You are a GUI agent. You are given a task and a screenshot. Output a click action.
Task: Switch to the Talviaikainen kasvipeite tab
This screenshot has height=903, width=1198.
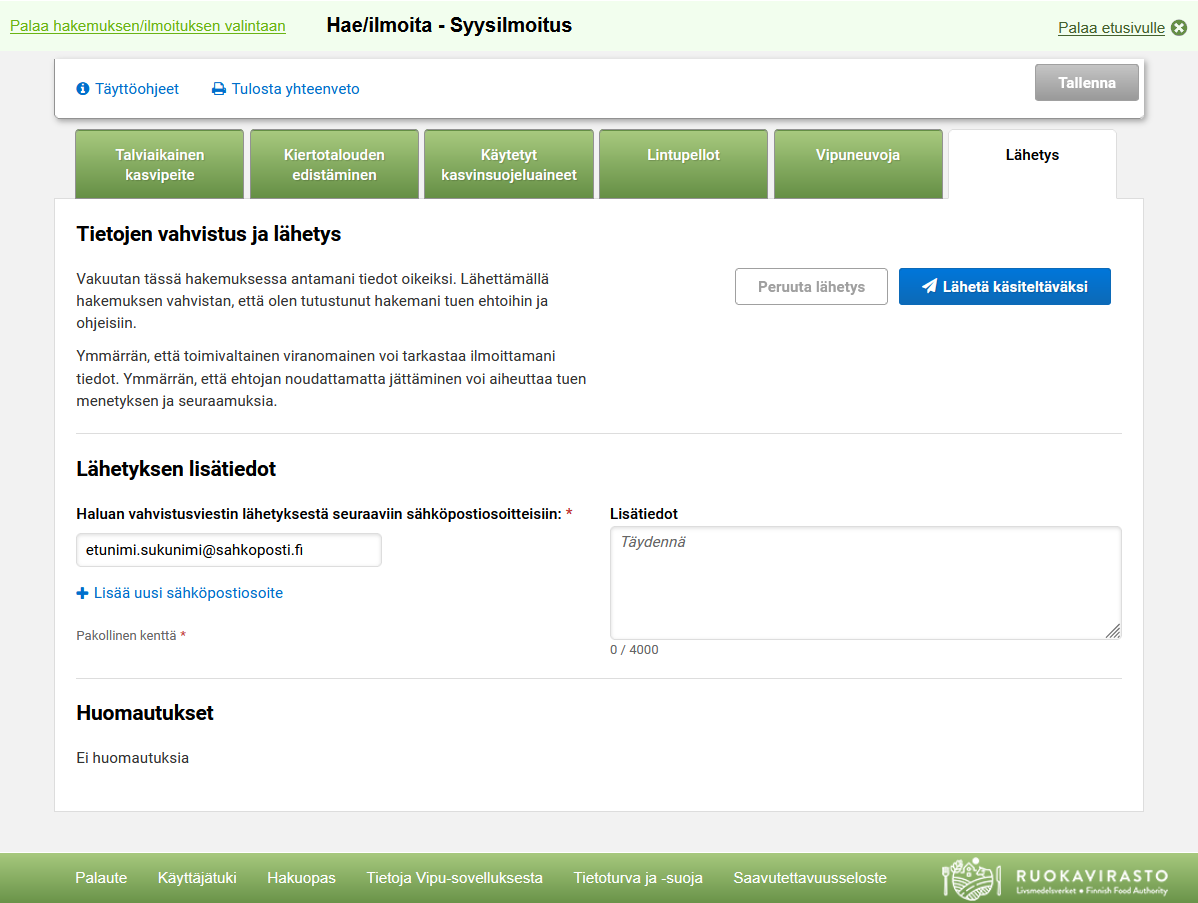click(158, 163)
